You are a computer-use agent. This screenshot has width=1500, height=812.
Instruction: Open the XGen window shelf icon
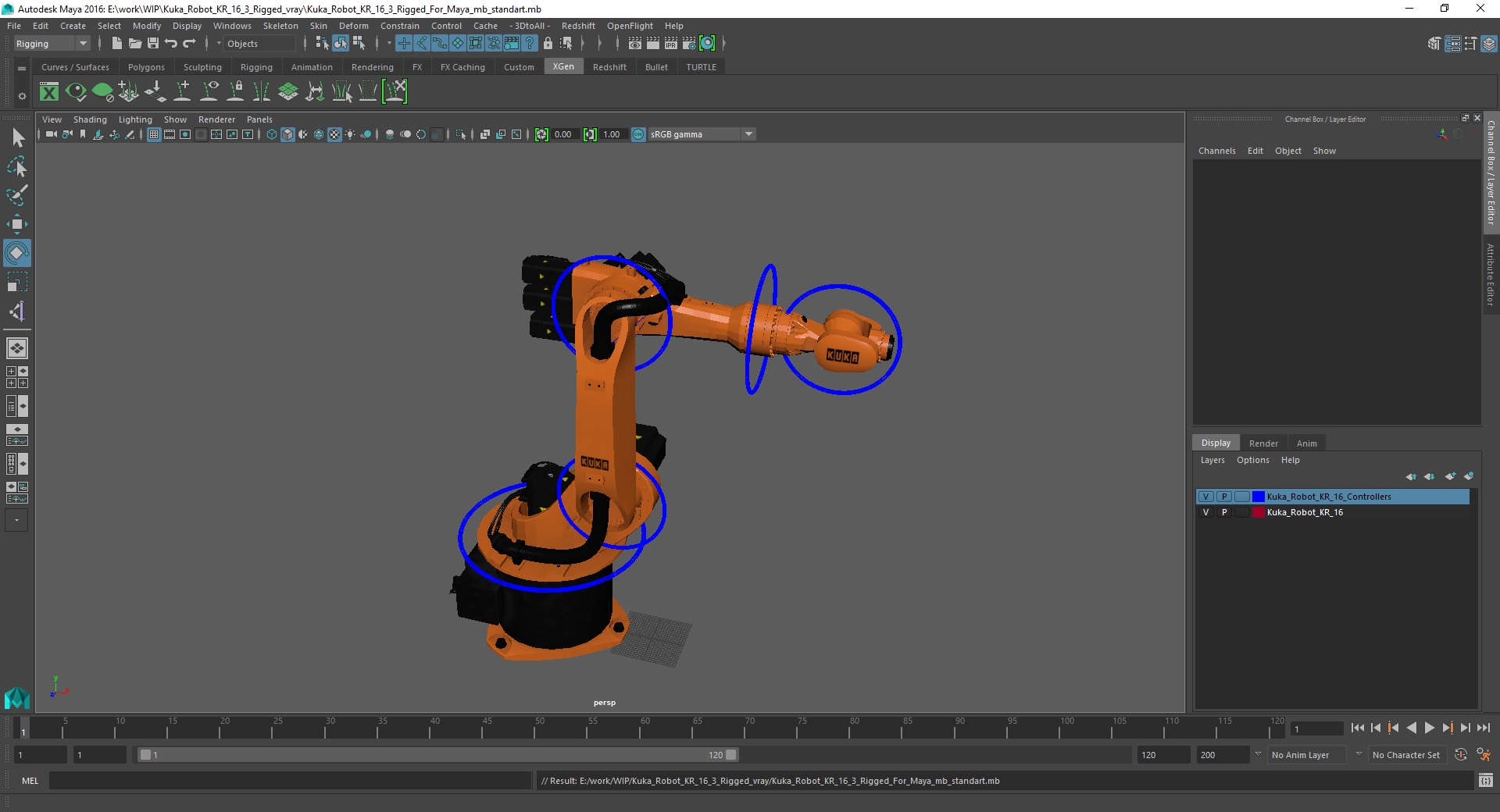(x=49, y=92)
